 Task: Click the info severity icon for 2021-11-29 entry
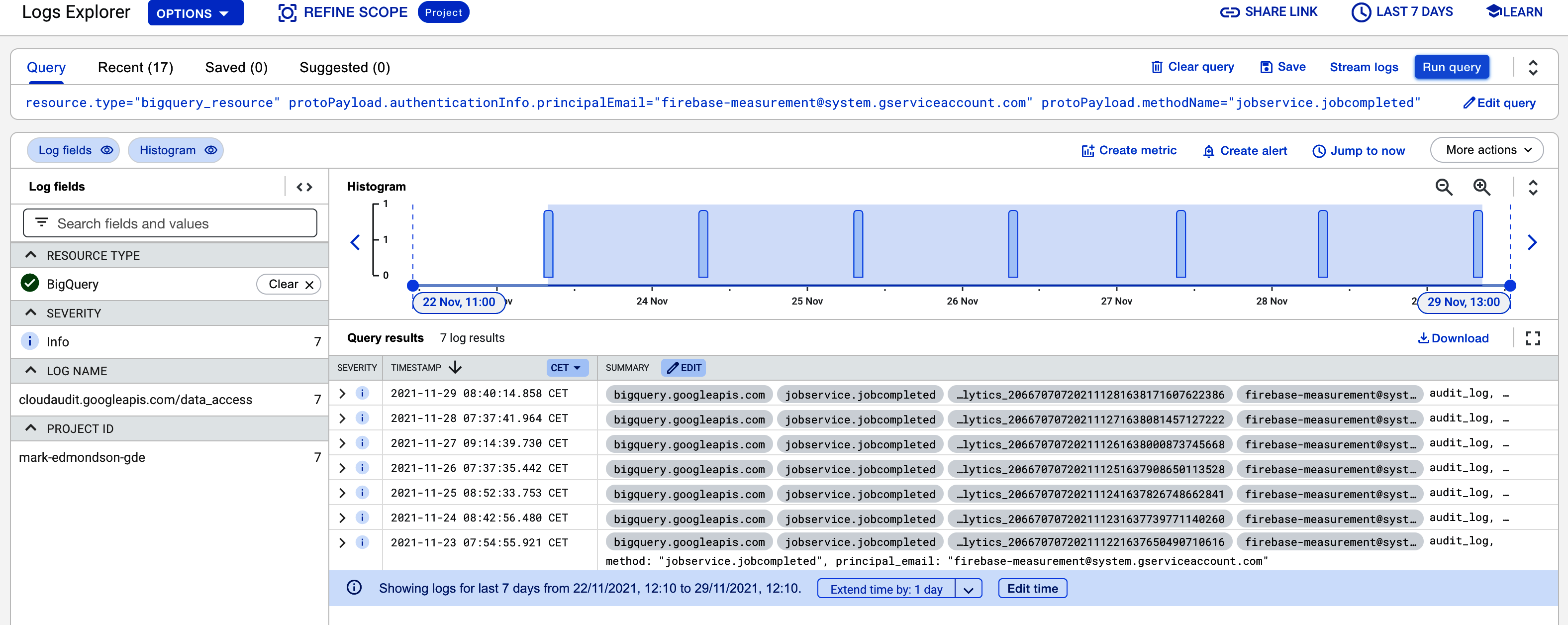pyautogui.click(x=362, y=394)
